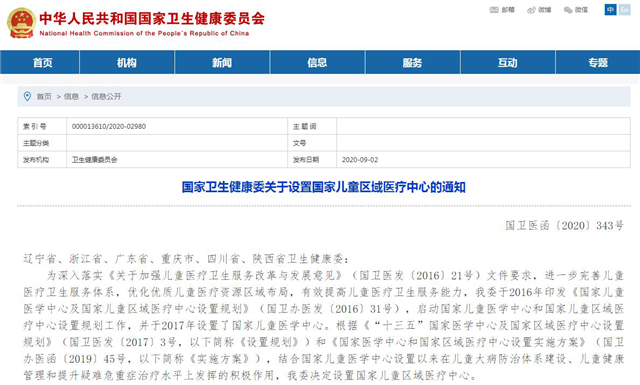Open the mailbox envelope icon

[494, 10]
